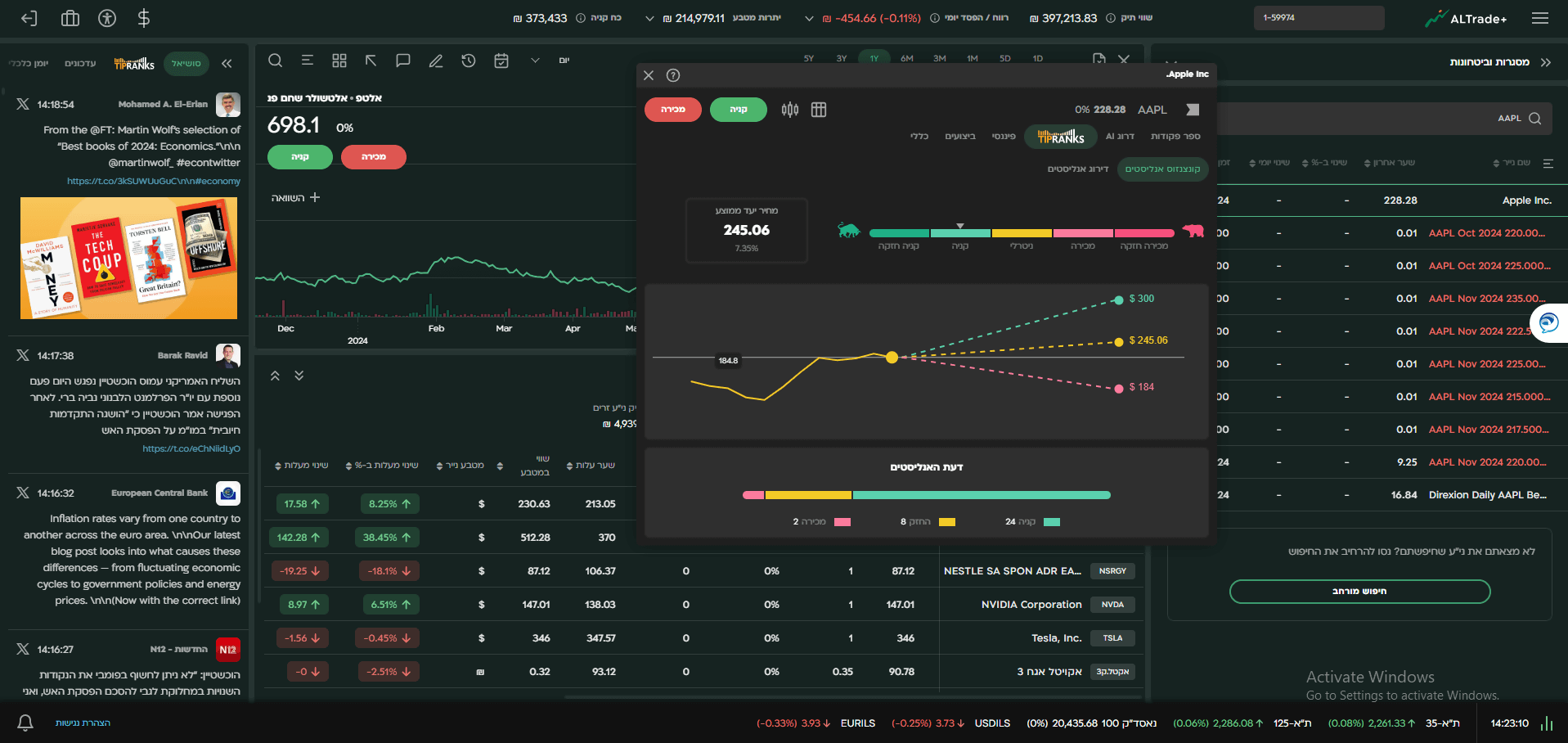Image resolution: width=1568 pixels, height=743 pixels.
Task: Expand the daily profit/loss dropdown
Action: coord(809,18)
